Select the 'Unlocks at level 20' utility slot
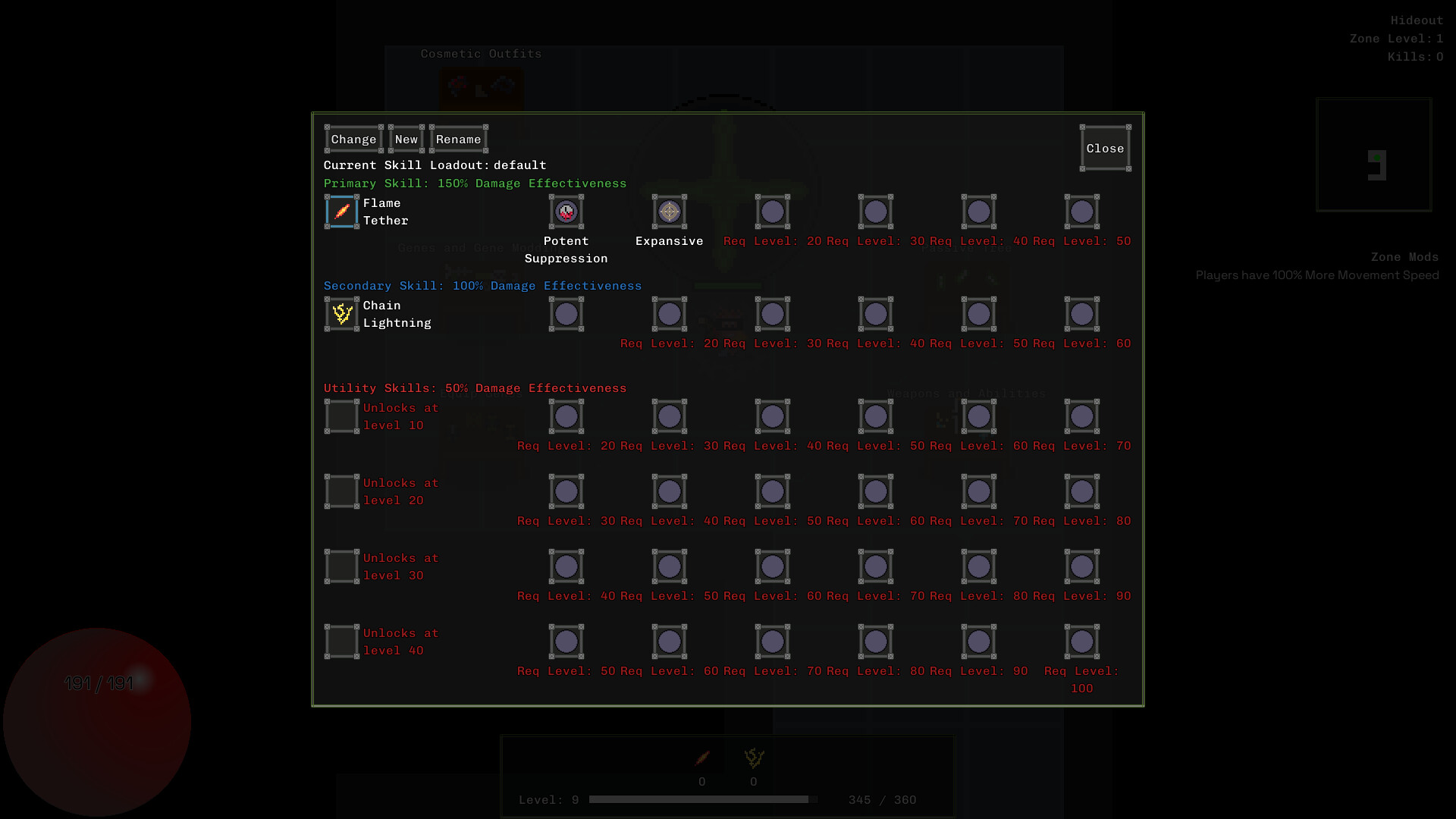Screen dimensions: 1456x819 point(340,491)
